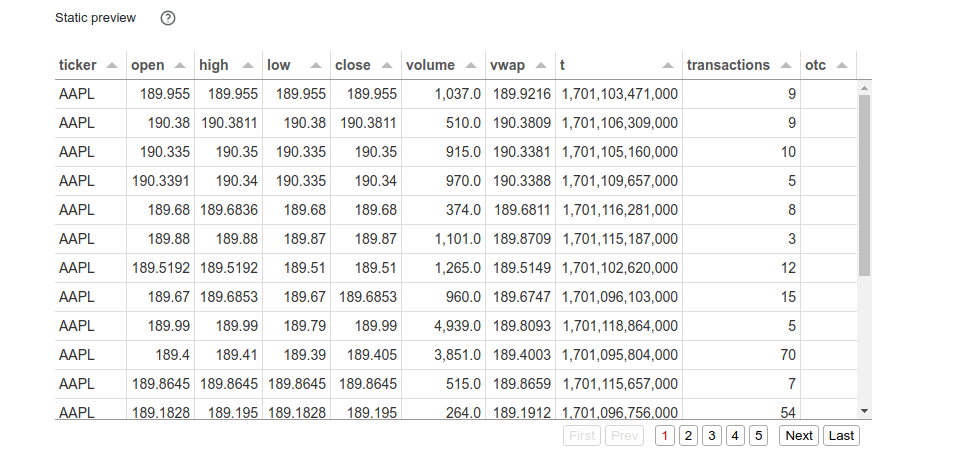972x456 pixels.
Task: Sort by t timestamp column arrow
Action: click(x=667, y=65)
